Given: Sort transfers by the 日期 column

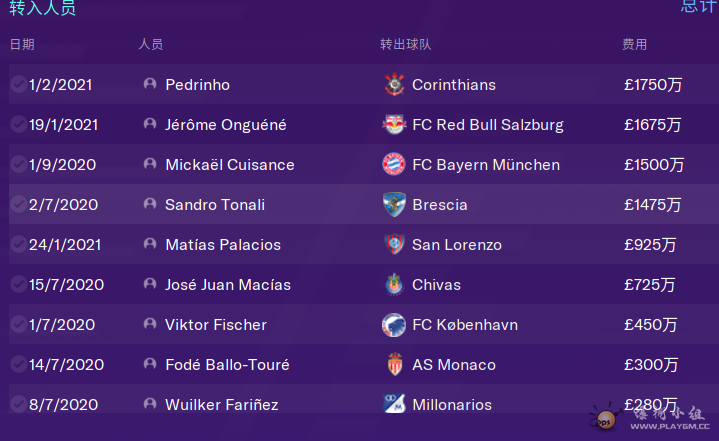Looking at the screenshot, I should point(22,45).
